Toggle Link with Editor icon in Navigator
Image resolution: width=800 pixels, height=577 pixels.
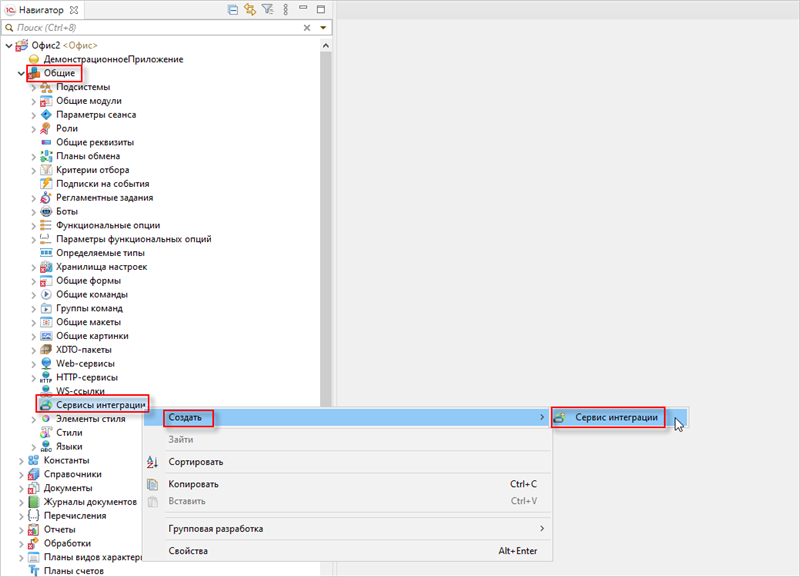click(x=249, y=9)
